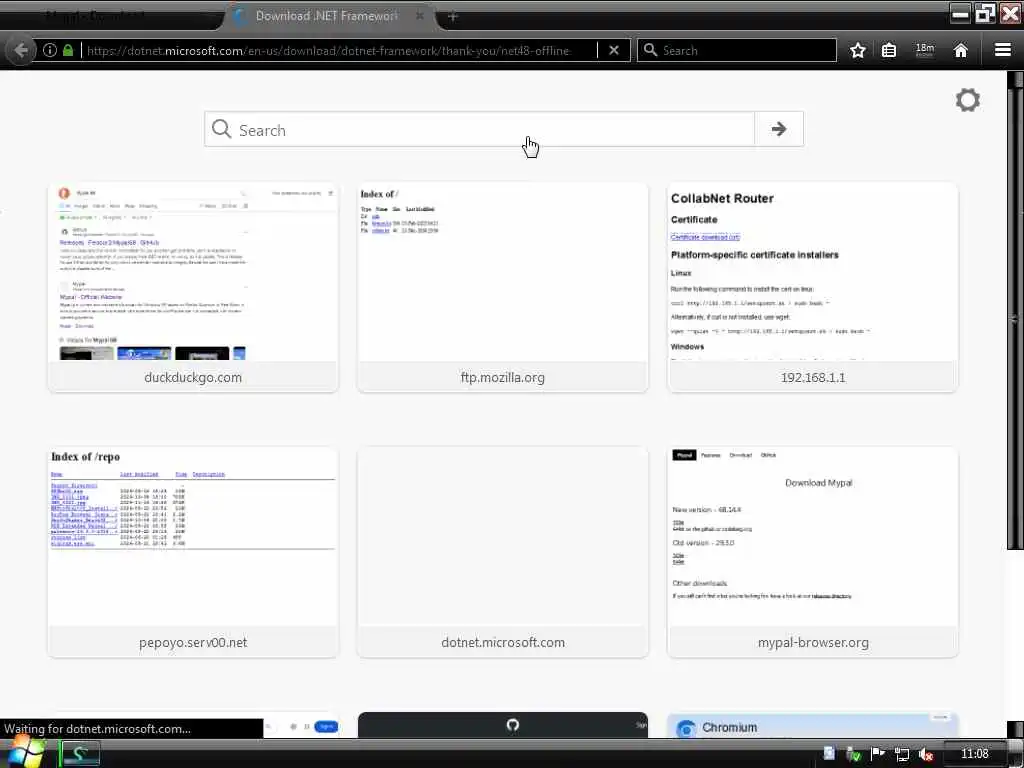The height and width of the screenshot is (768, 1024).
Task: Open the taskbar clock showing 11:08
Action: pos(974,754)
